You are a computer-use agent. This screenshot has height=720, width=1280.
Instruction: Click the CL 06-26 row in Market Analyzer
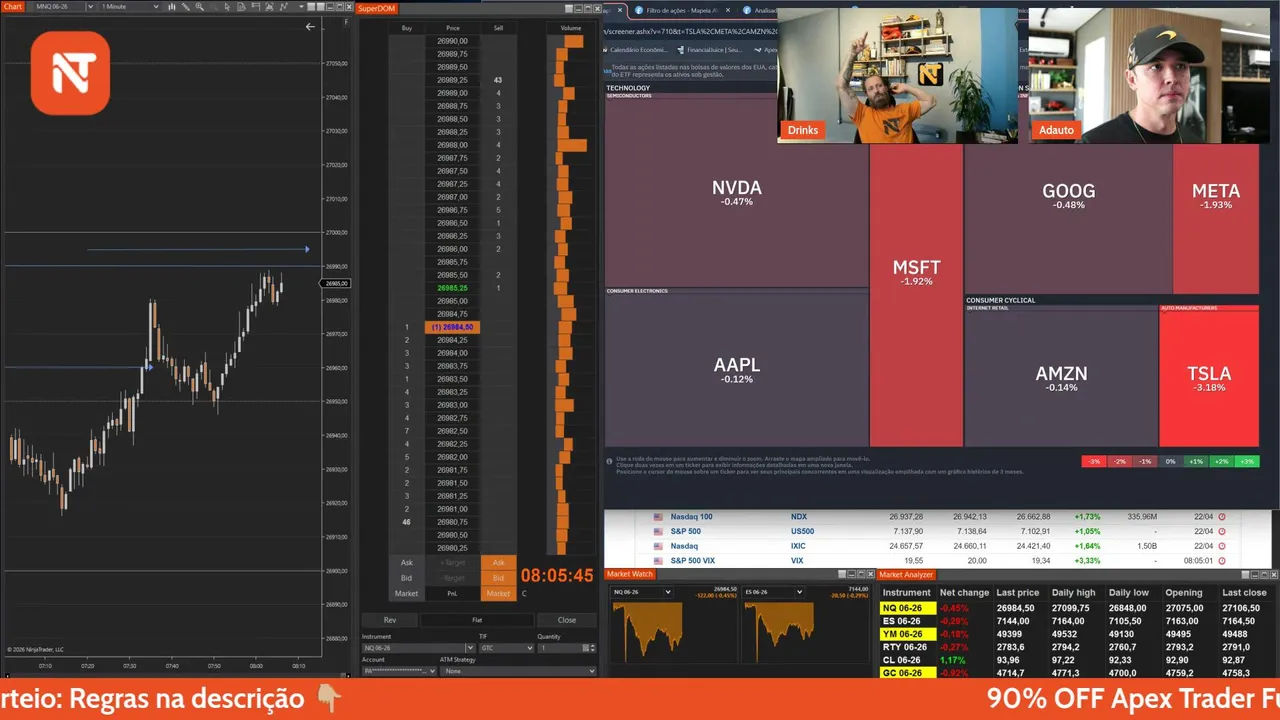1078,660
